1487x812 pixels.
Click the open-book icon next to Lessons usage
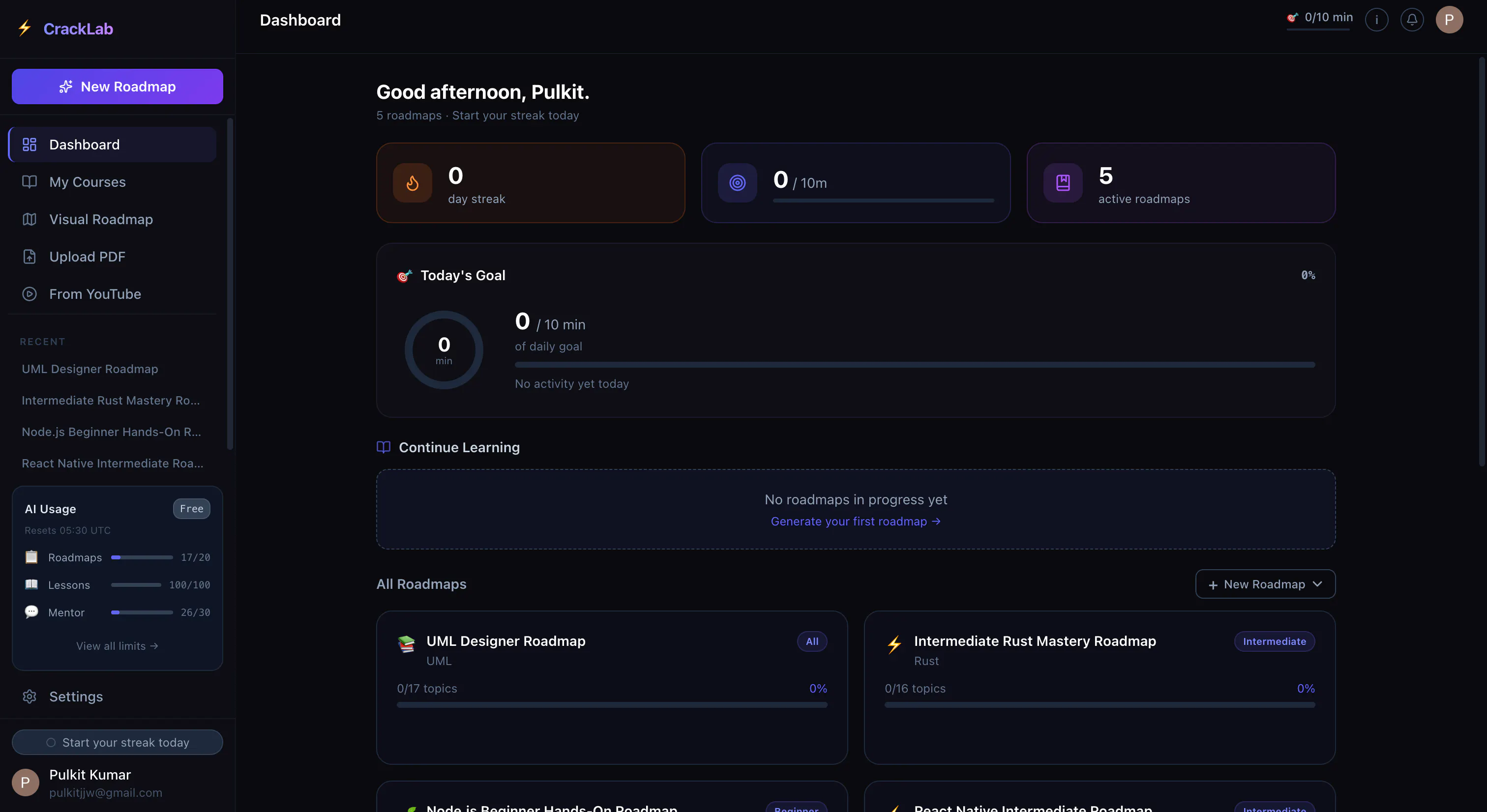tap(31, 584)
